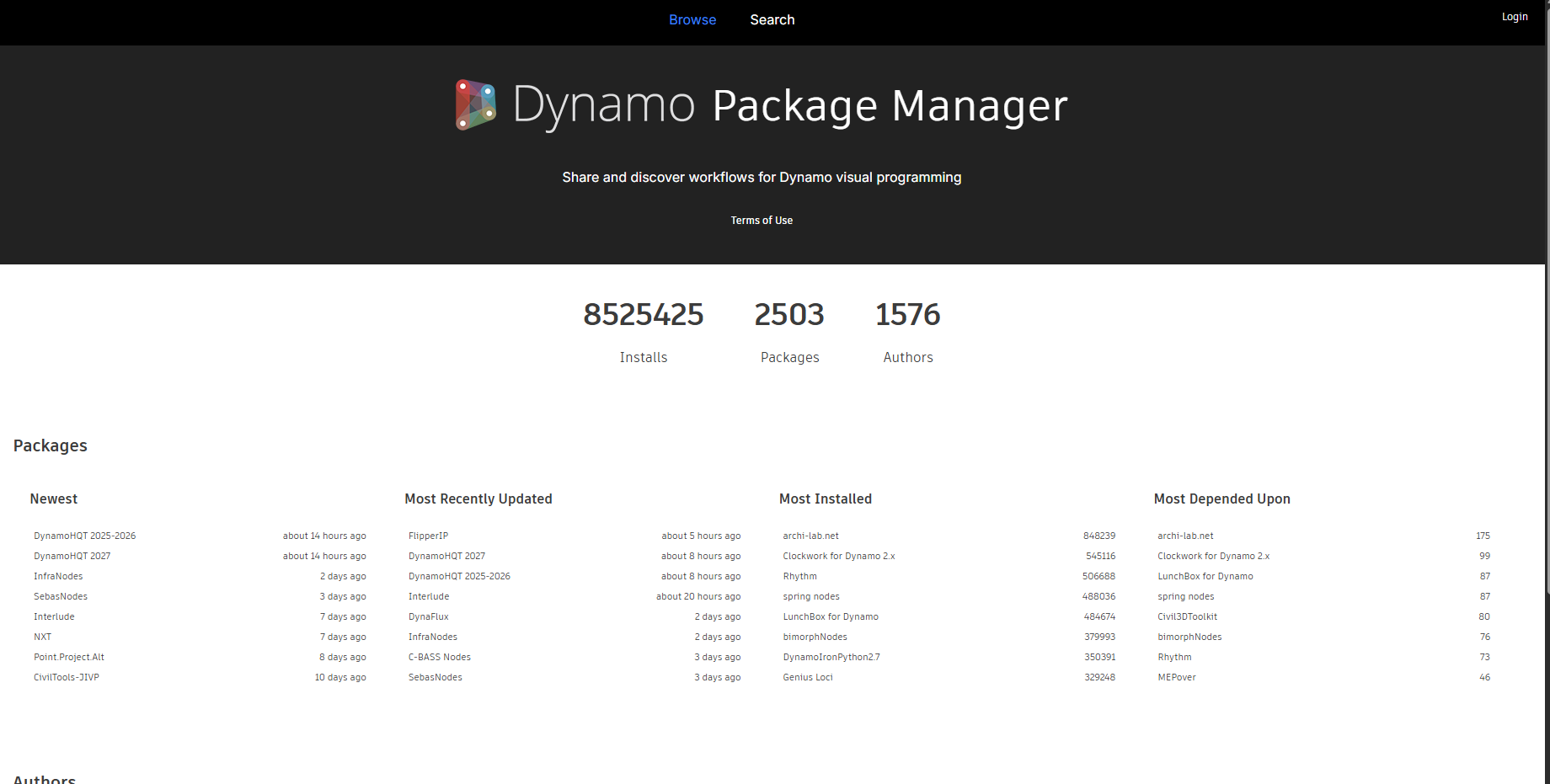
Task: Click the Newest column heading
Action: [54, 499]
